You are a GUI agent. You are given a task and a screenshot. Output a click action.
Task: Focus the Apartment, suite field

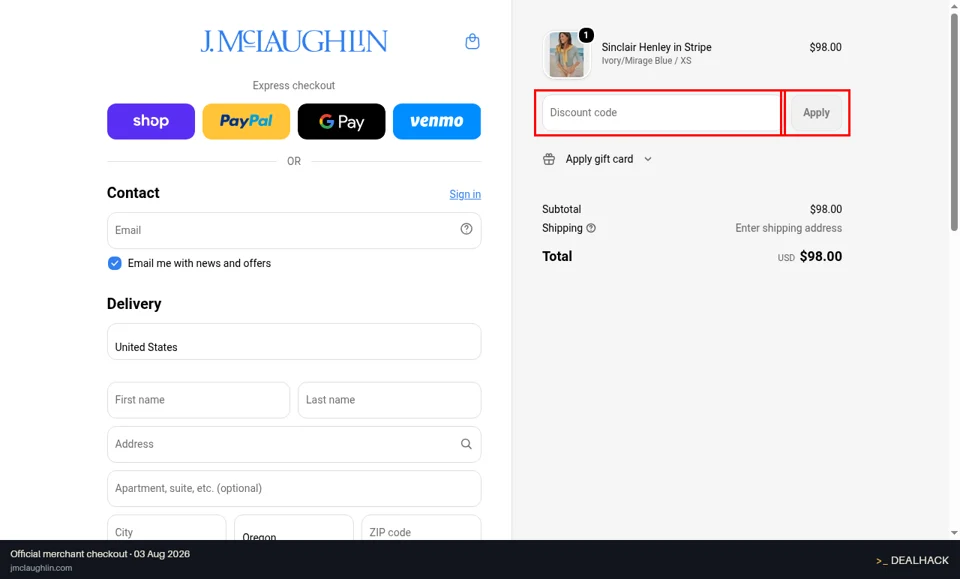click(x=294, y=488)
